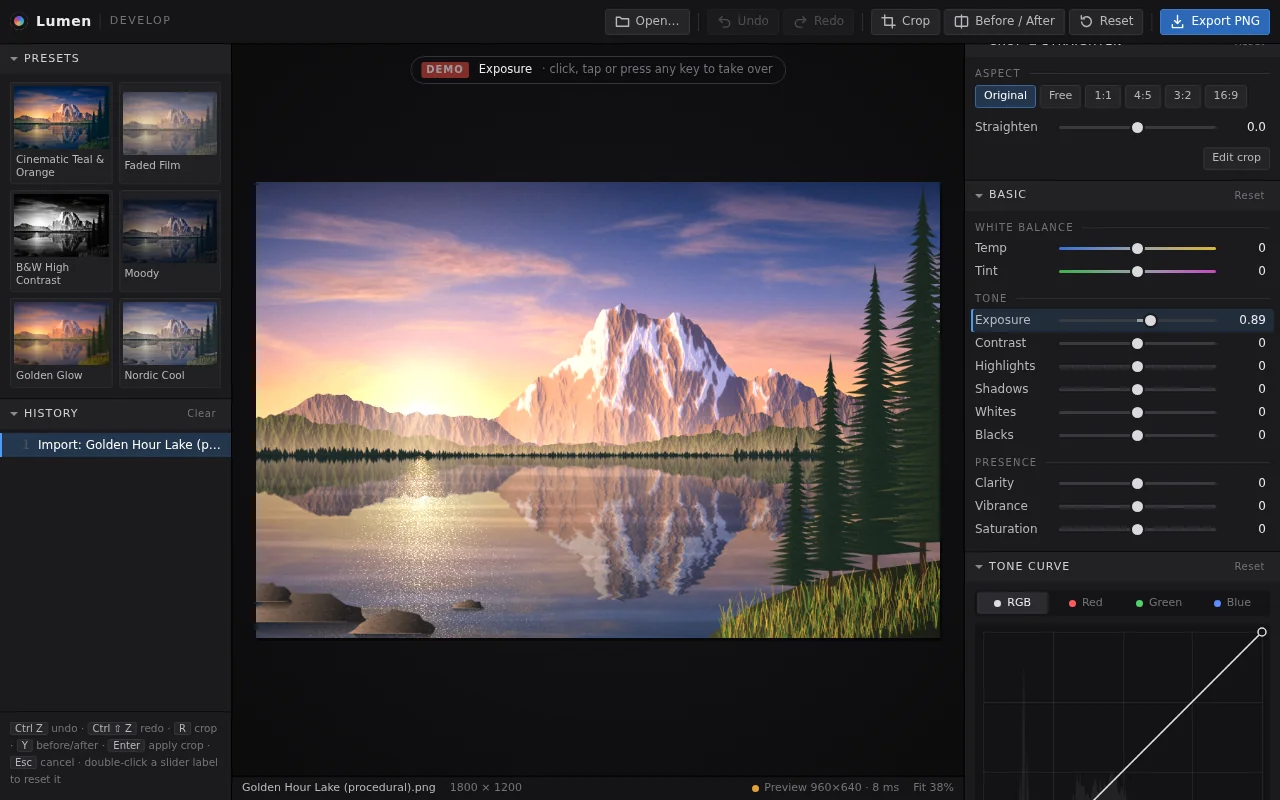Toggle the Before / After comparison view

pyautogui.click(x=1004, y=21)
